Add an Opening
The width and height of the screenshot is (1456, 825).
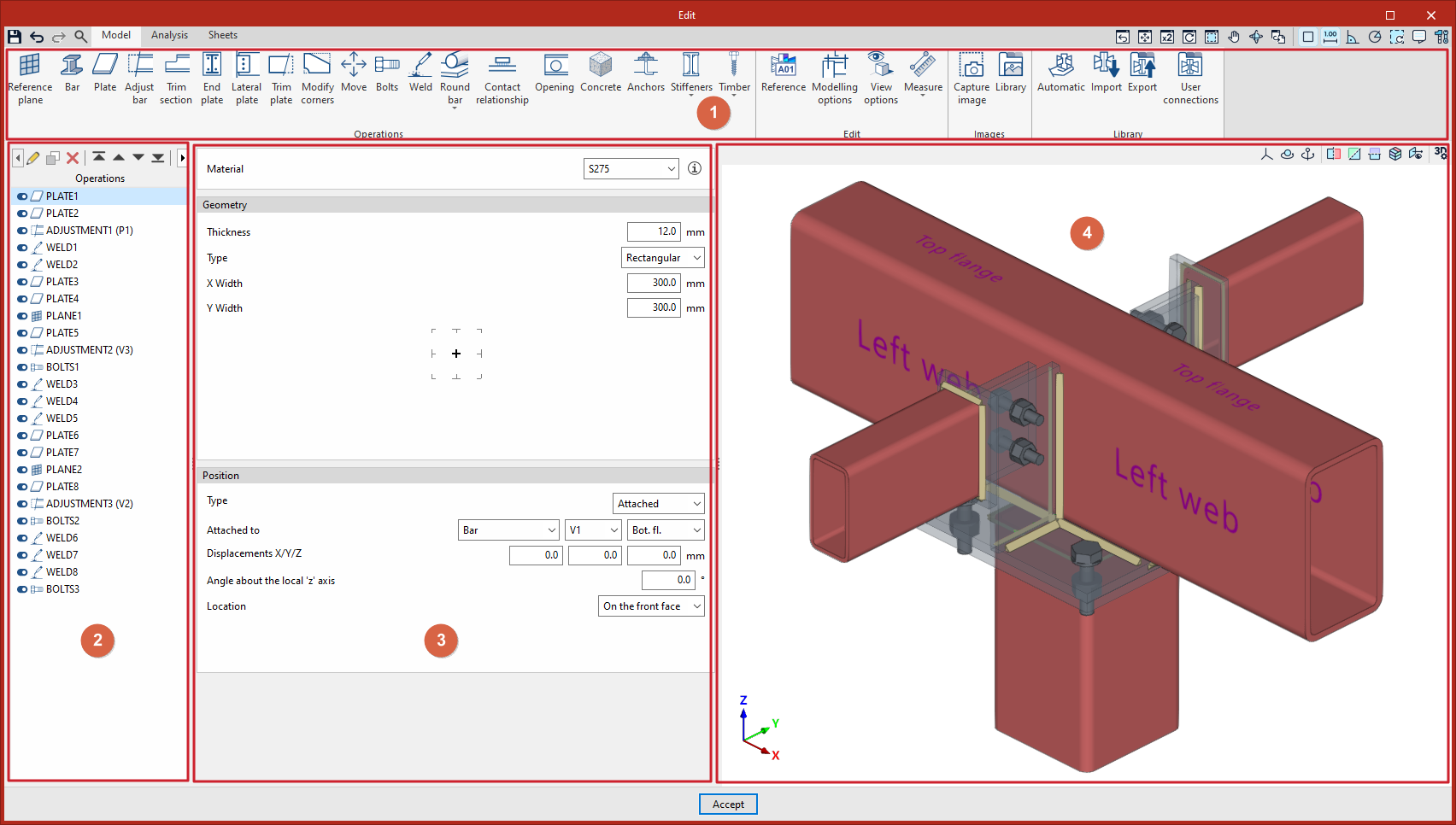click(x=555, y=73)
